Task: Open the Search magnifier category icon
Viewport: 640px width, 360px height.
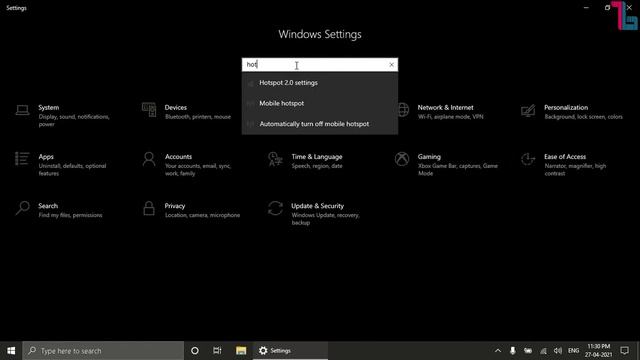Action: tap(22, 208)
